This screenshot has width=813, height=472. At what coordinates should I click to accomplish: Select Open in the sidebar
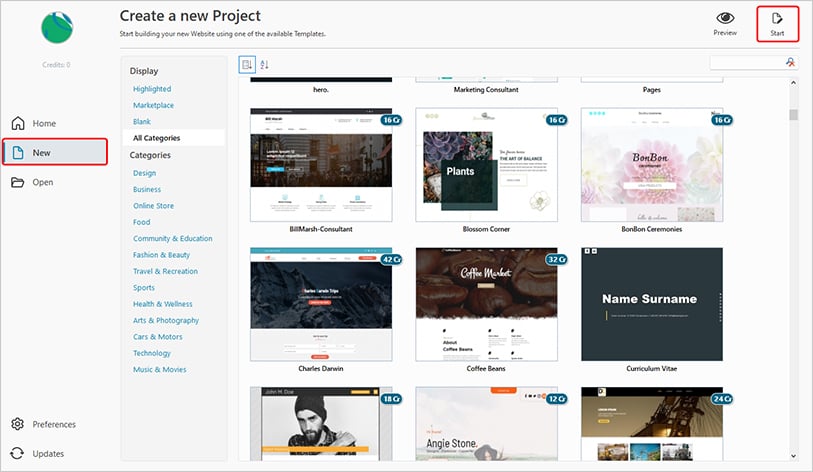[54, 182]
